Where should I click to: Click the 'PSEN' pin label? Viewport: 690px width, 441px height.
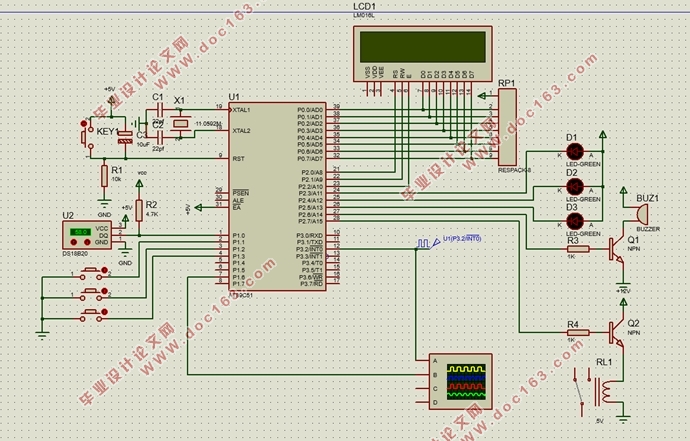241,193
